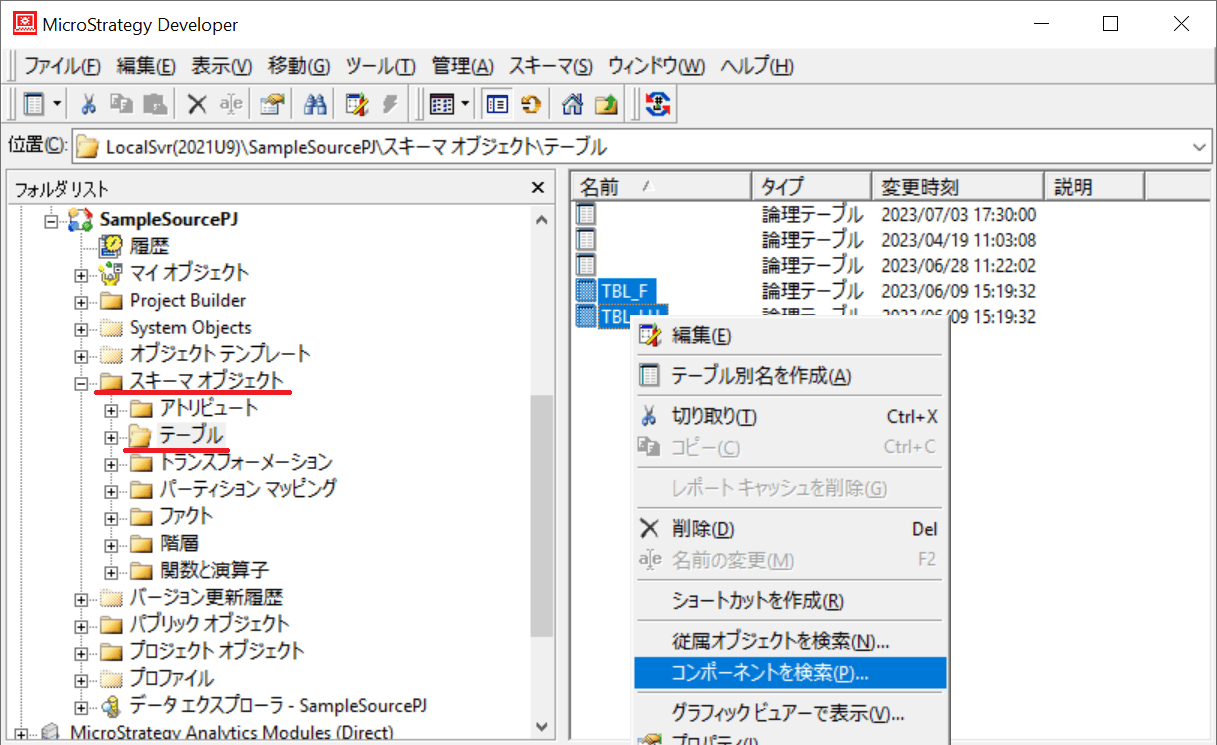Click the Cut scissors toolbar icon

(88, 104)
